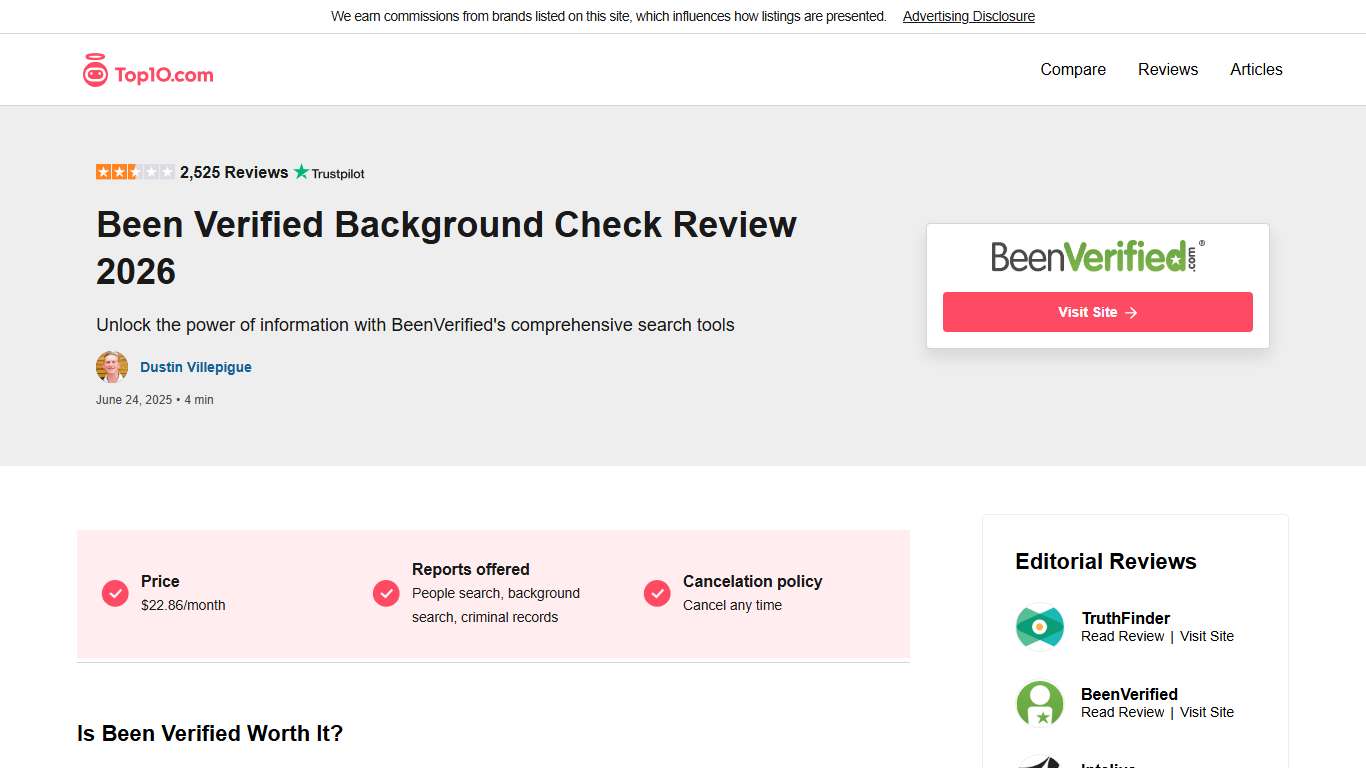Click the checkmark icon beside Cancelation policy
This screenshot has width=1366, height=768.
coord(657,593)
